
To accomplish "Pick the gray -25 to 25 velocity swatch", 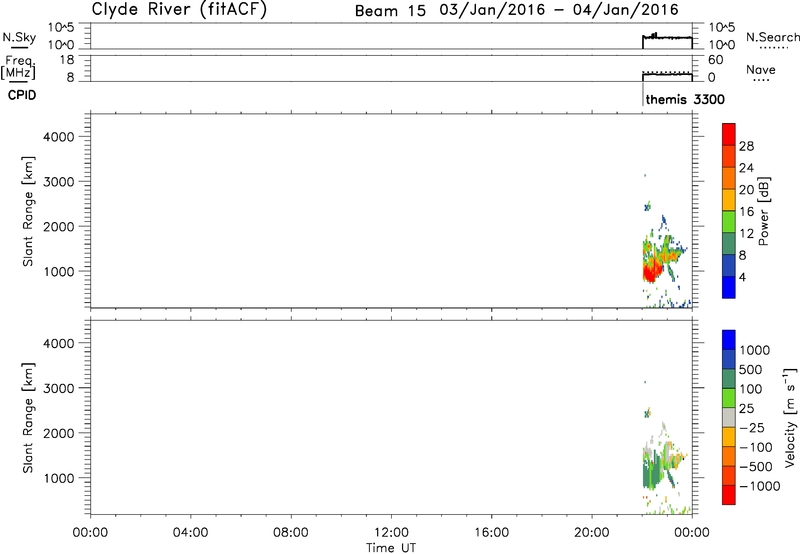I will 729,417.
